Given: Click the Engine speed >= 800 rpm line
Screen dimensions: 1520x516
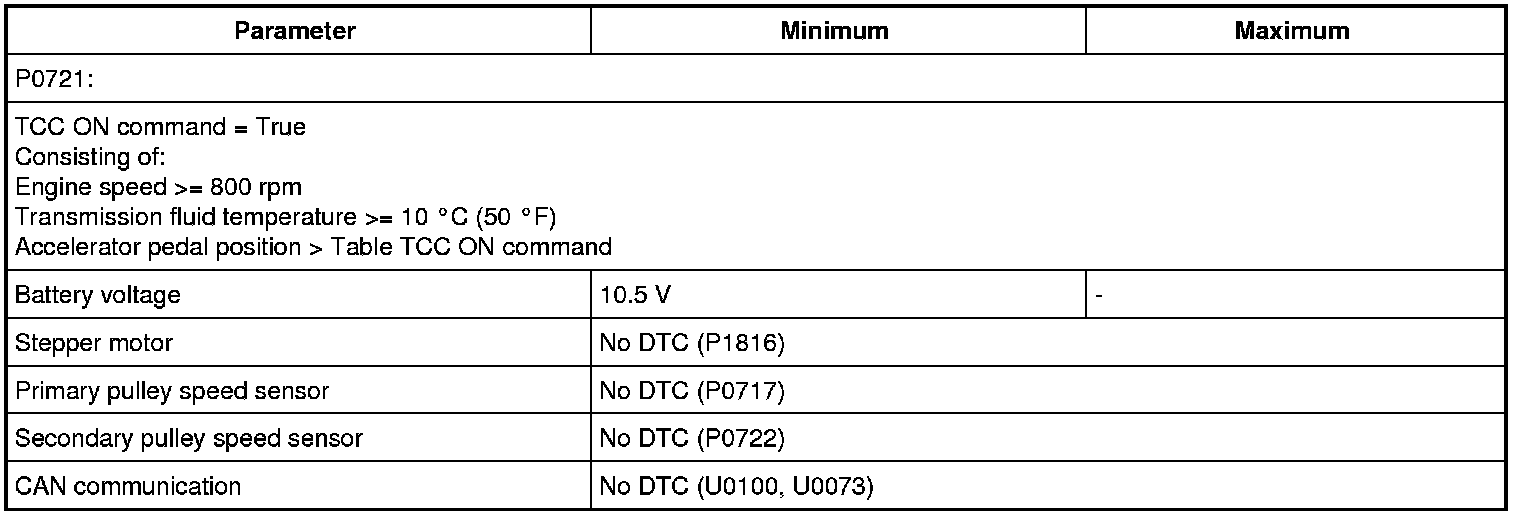Looking at the screenshot, I should (x=159, y=187).
